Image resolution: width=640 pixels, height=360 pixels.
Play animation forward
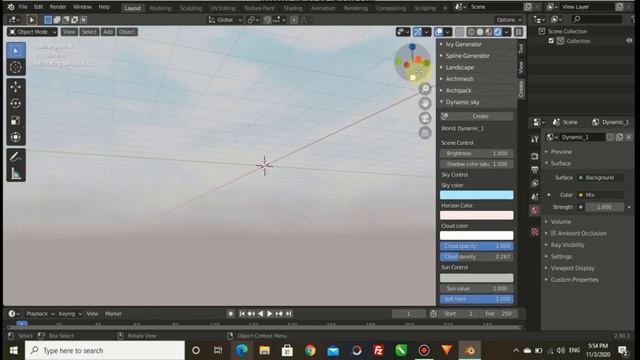click(269, 313)
